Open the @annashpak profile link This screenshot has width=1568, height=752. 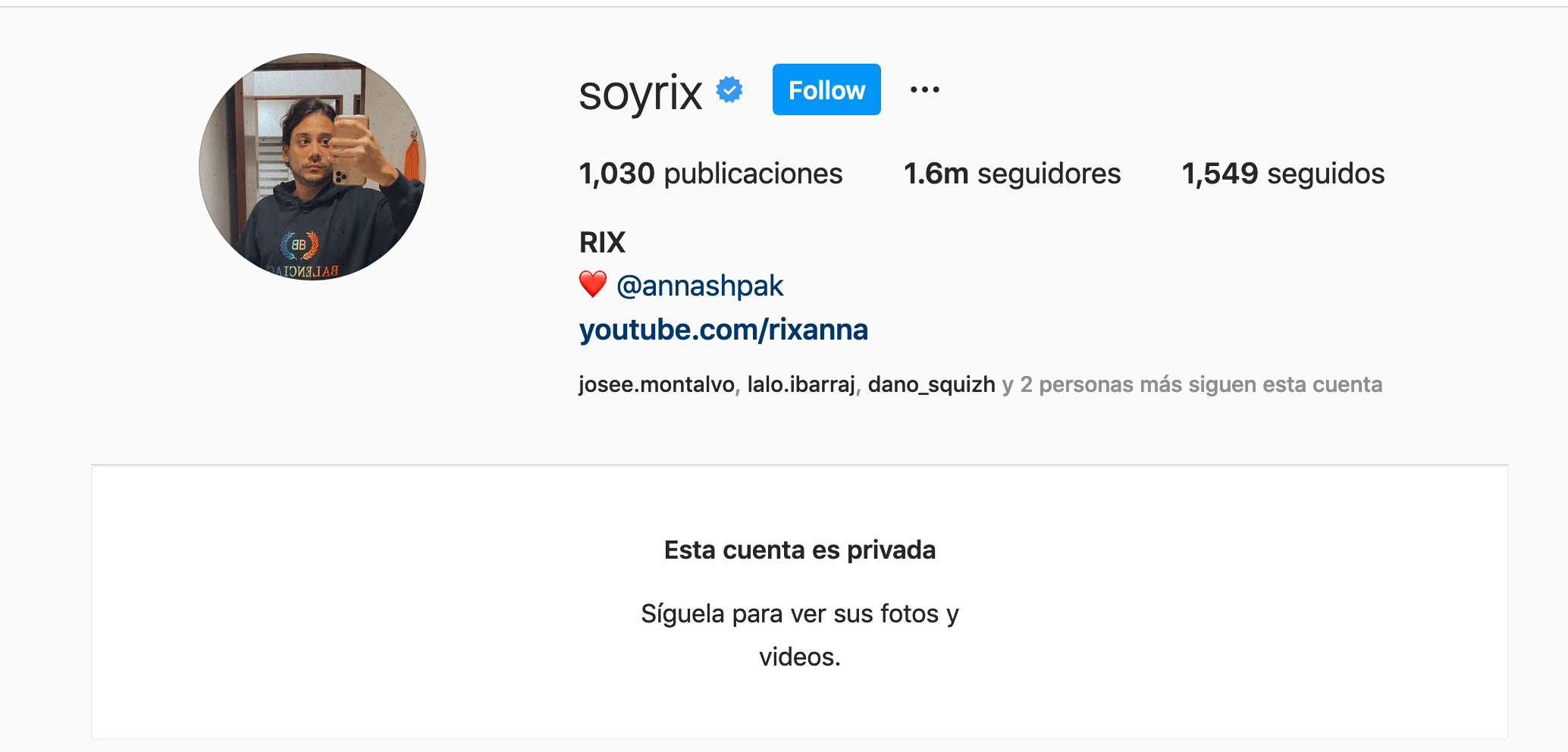tap(700, 286)
